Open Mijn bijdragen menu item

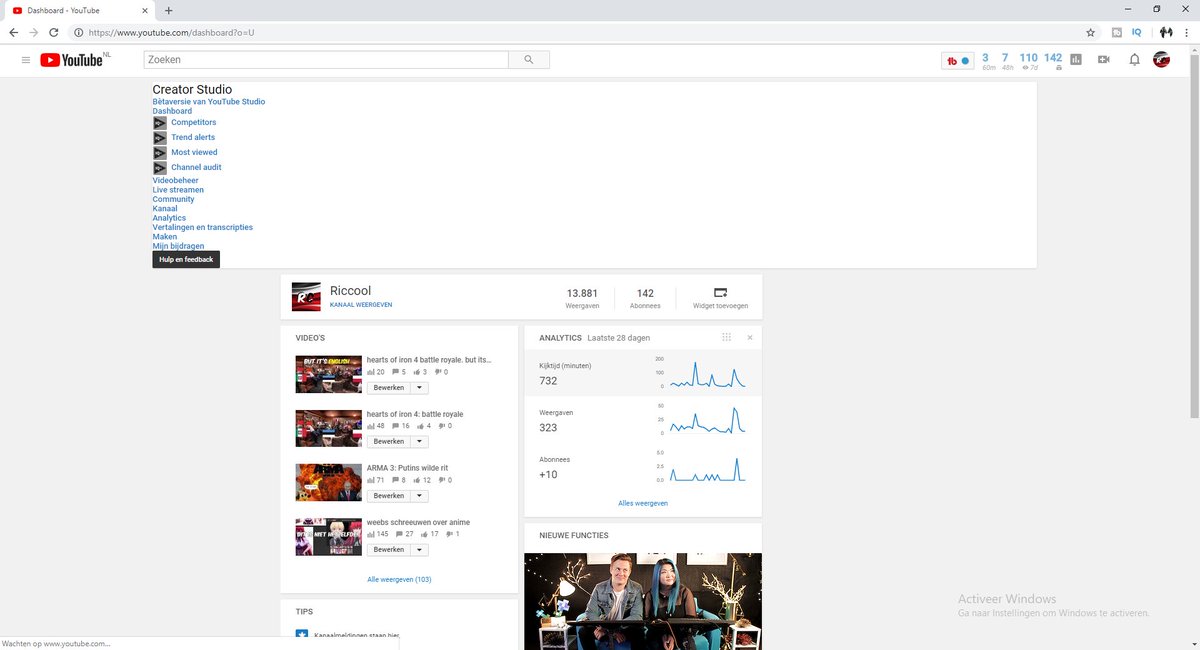click(x=178, y=246)
